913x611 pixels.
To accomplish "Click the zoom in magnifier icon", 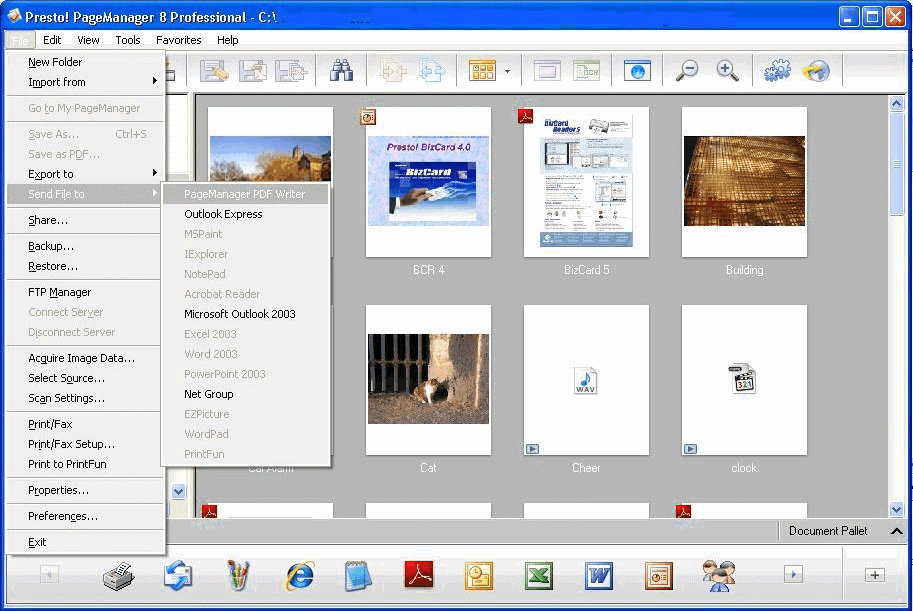I will coord(727,71).
